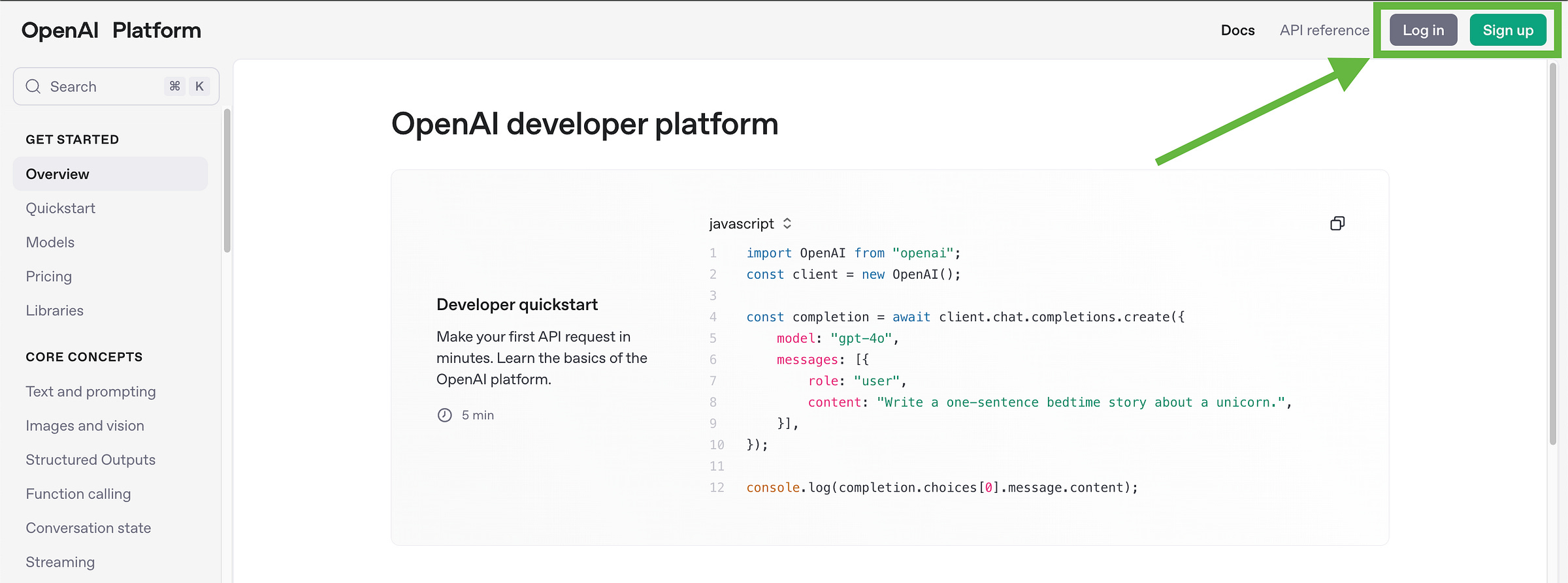Click the 'OpenAI developer platform' title

click(585, 124)
